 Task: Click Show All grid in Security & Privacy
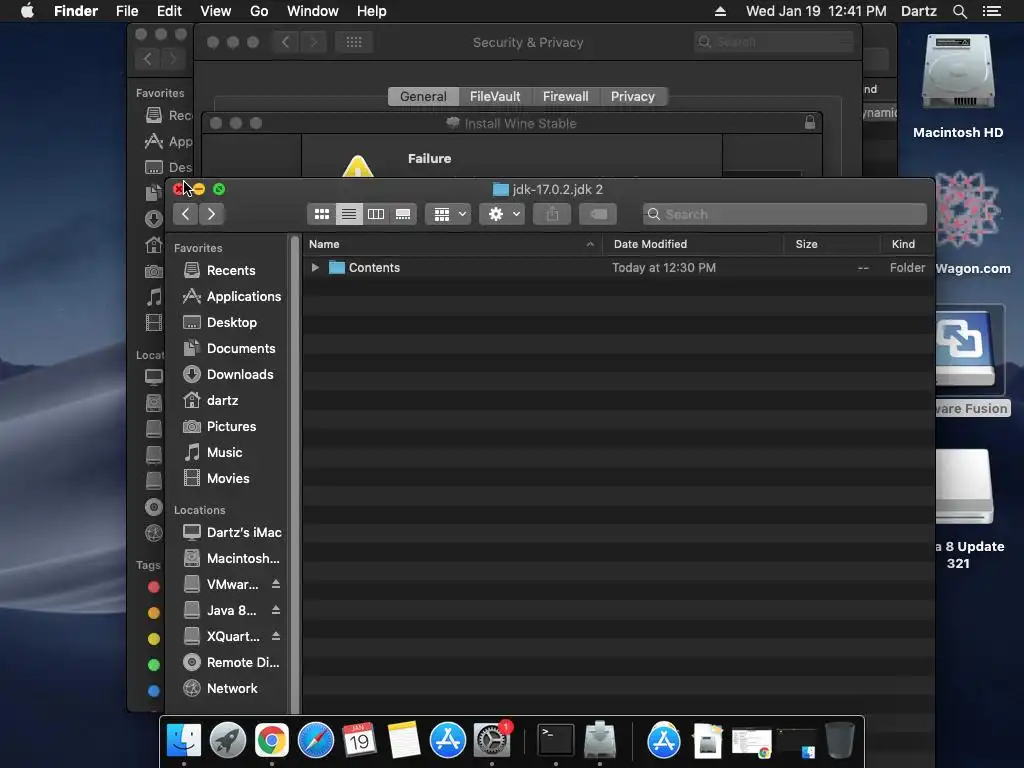(354, 42)
